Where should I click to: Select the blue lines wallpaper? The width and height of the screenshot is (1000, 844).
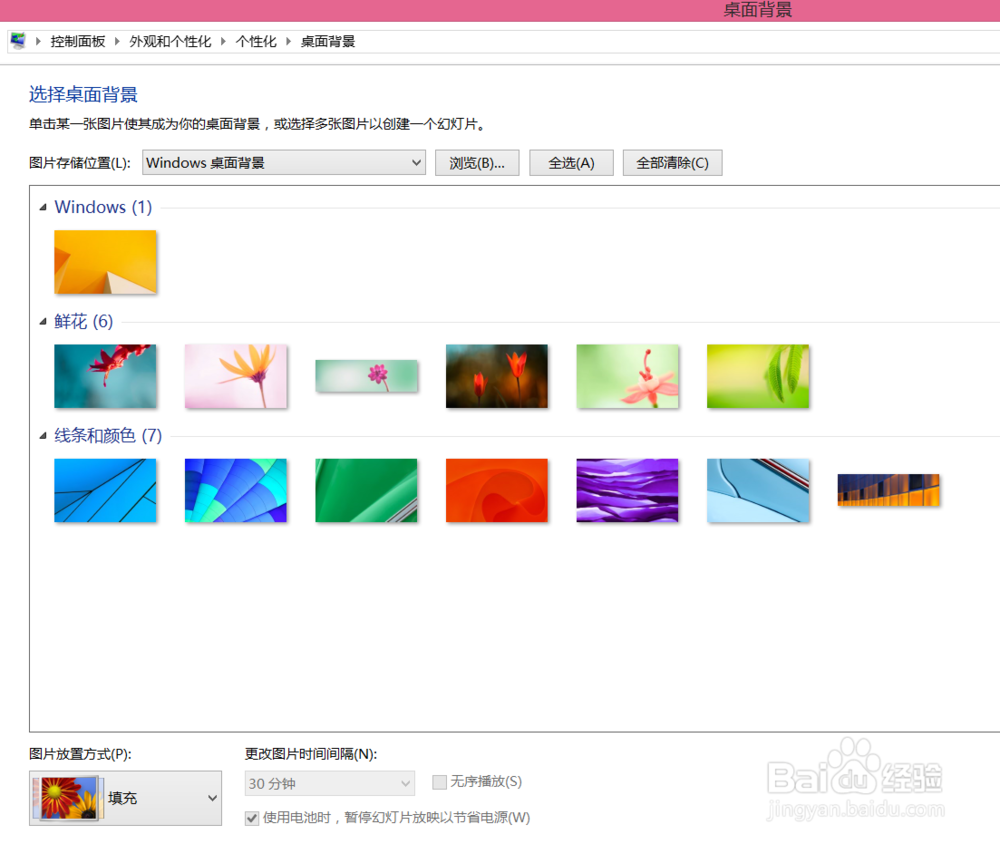click(x=105, y=491)
